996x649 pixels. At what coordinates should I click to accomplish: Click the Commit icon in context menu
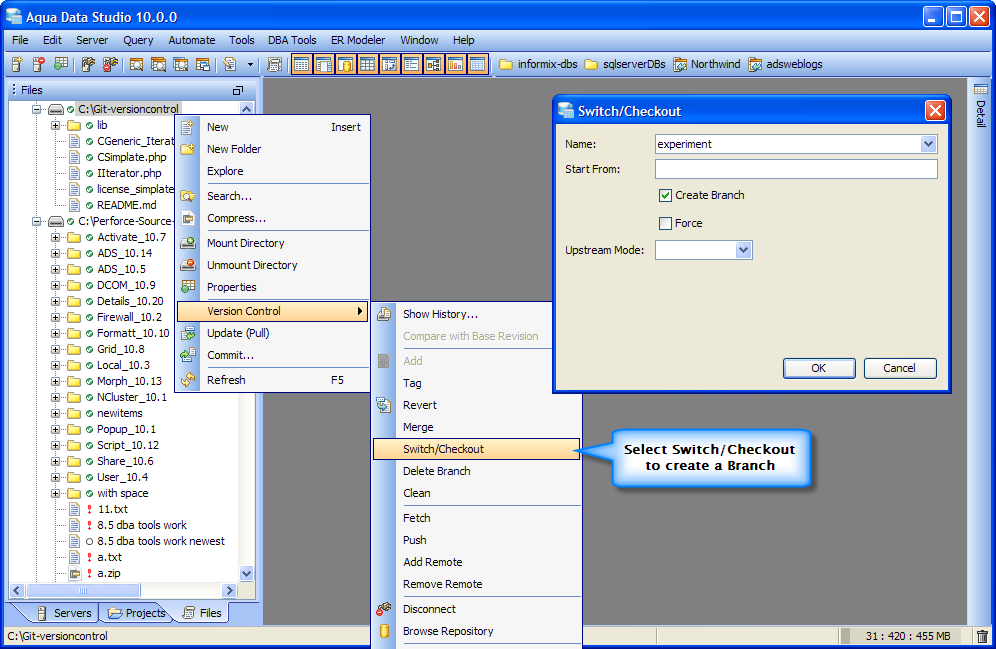[x=188, y=355]
